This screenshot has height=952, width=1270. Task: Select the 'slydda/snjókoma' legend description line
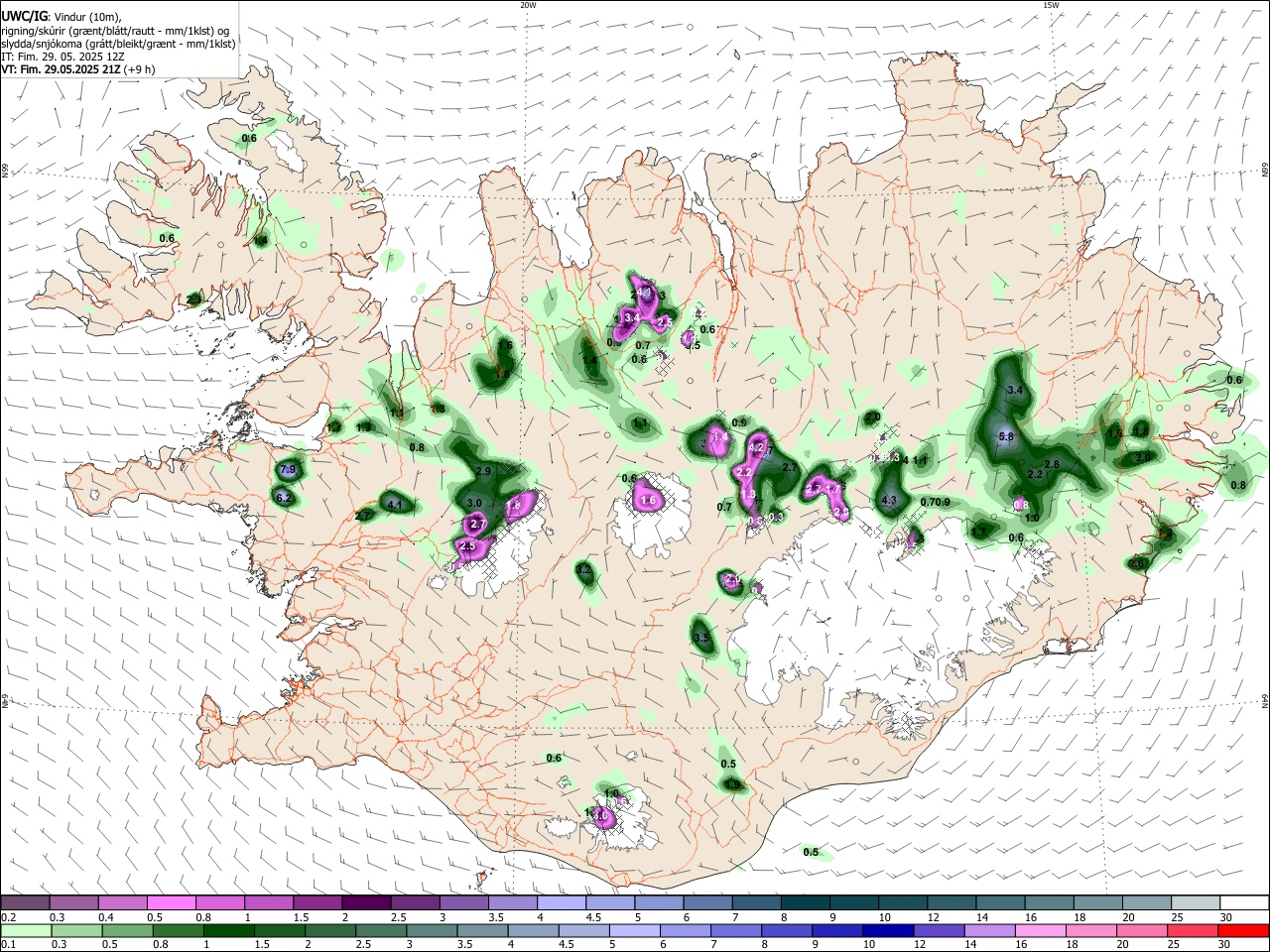[x=118, y=44]
